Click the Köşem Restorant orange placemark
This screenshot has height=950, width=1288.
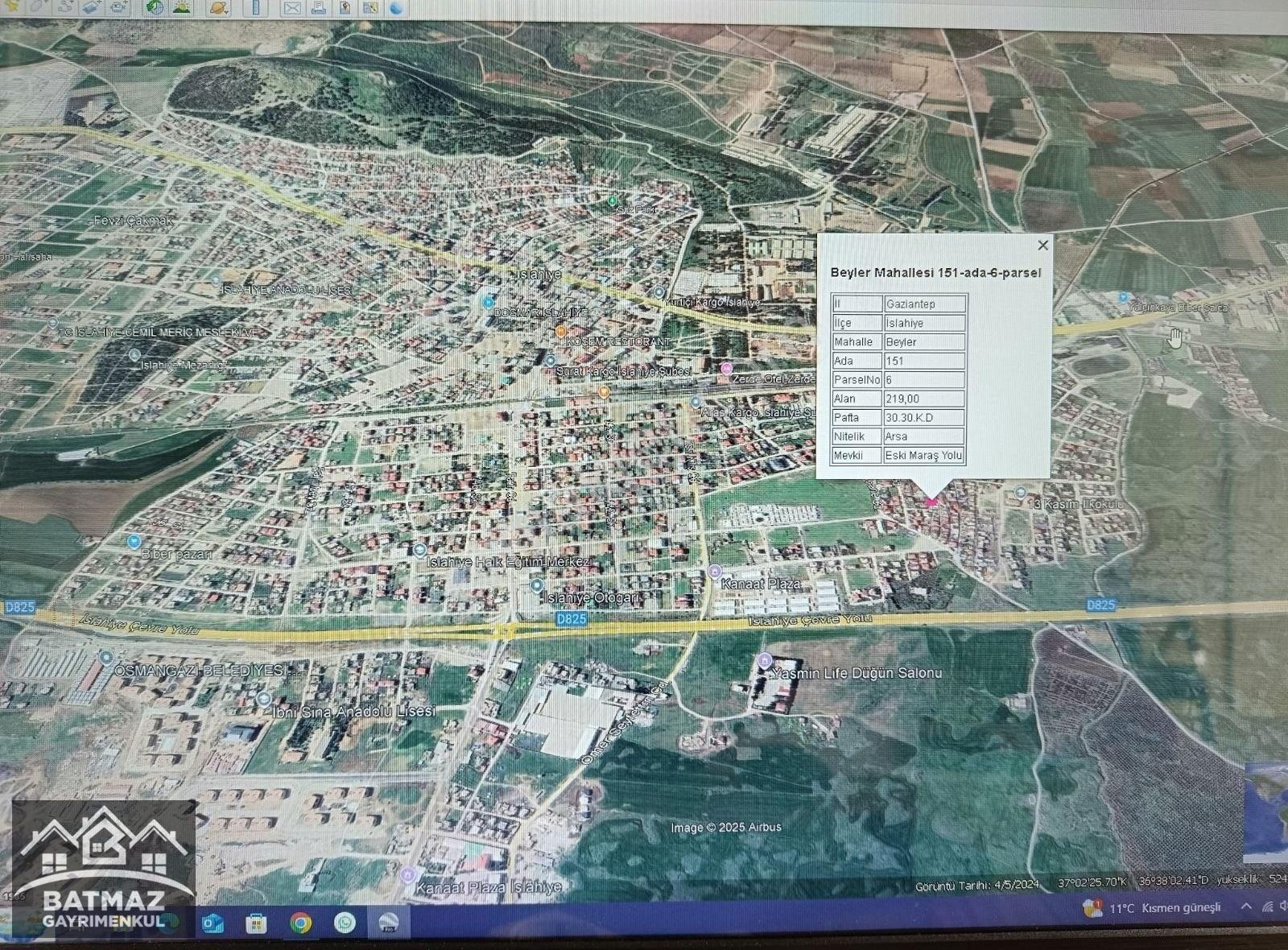pos(560,331)
